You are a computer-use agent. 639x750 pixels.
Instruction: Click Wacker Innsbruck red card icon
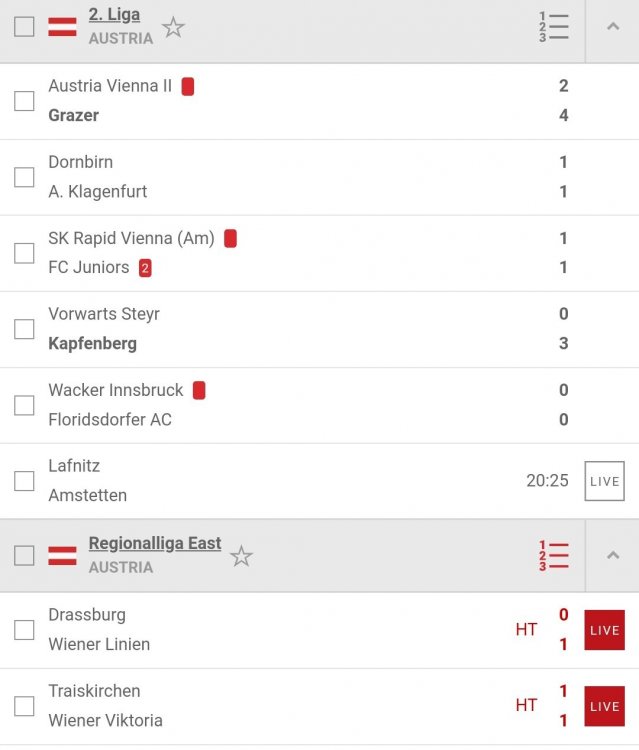click(199, 390)
